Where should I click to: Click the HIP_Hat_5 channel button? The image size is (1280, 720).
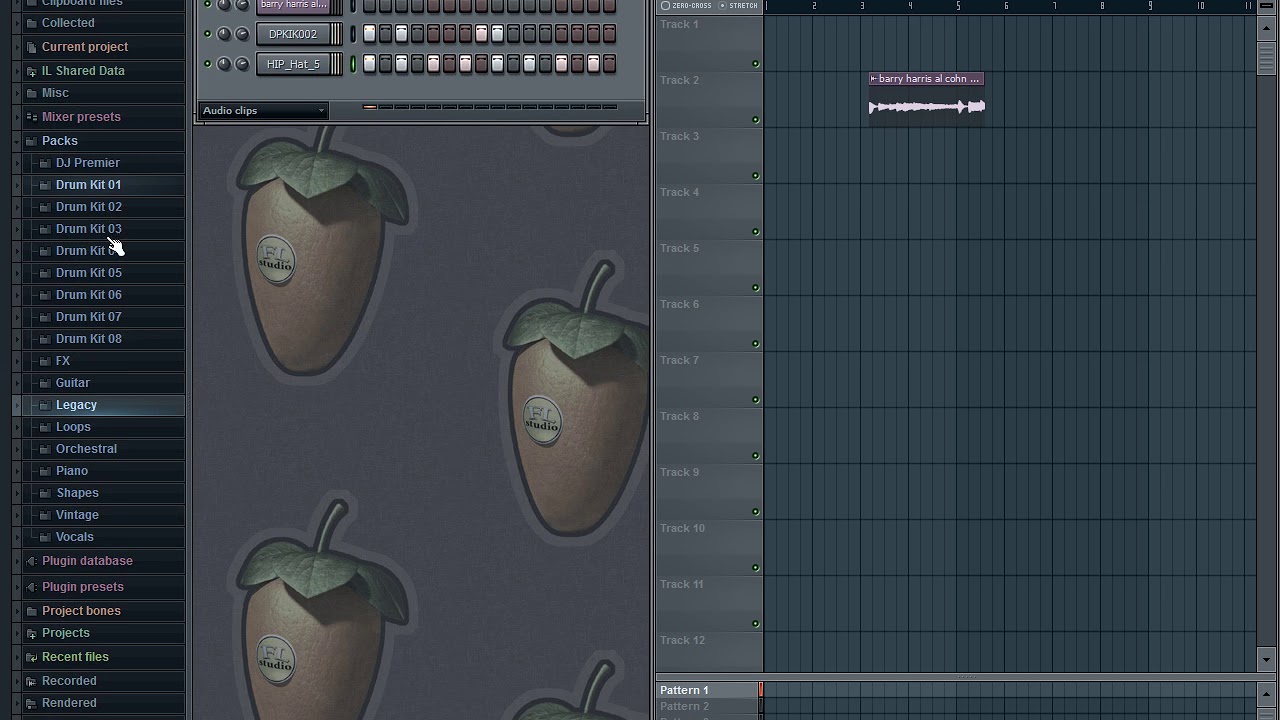click(x=293, y=64)
